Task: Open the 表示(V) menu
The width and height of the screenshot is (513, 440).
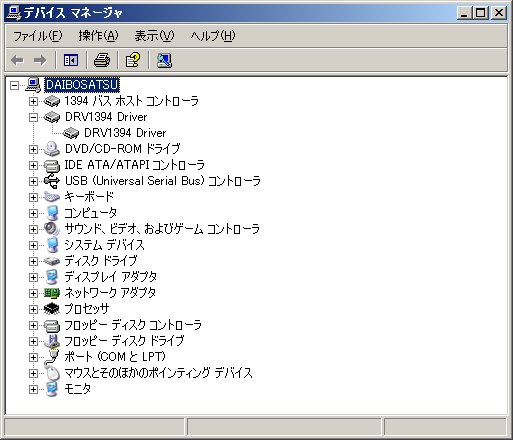Action: point(154,36)
